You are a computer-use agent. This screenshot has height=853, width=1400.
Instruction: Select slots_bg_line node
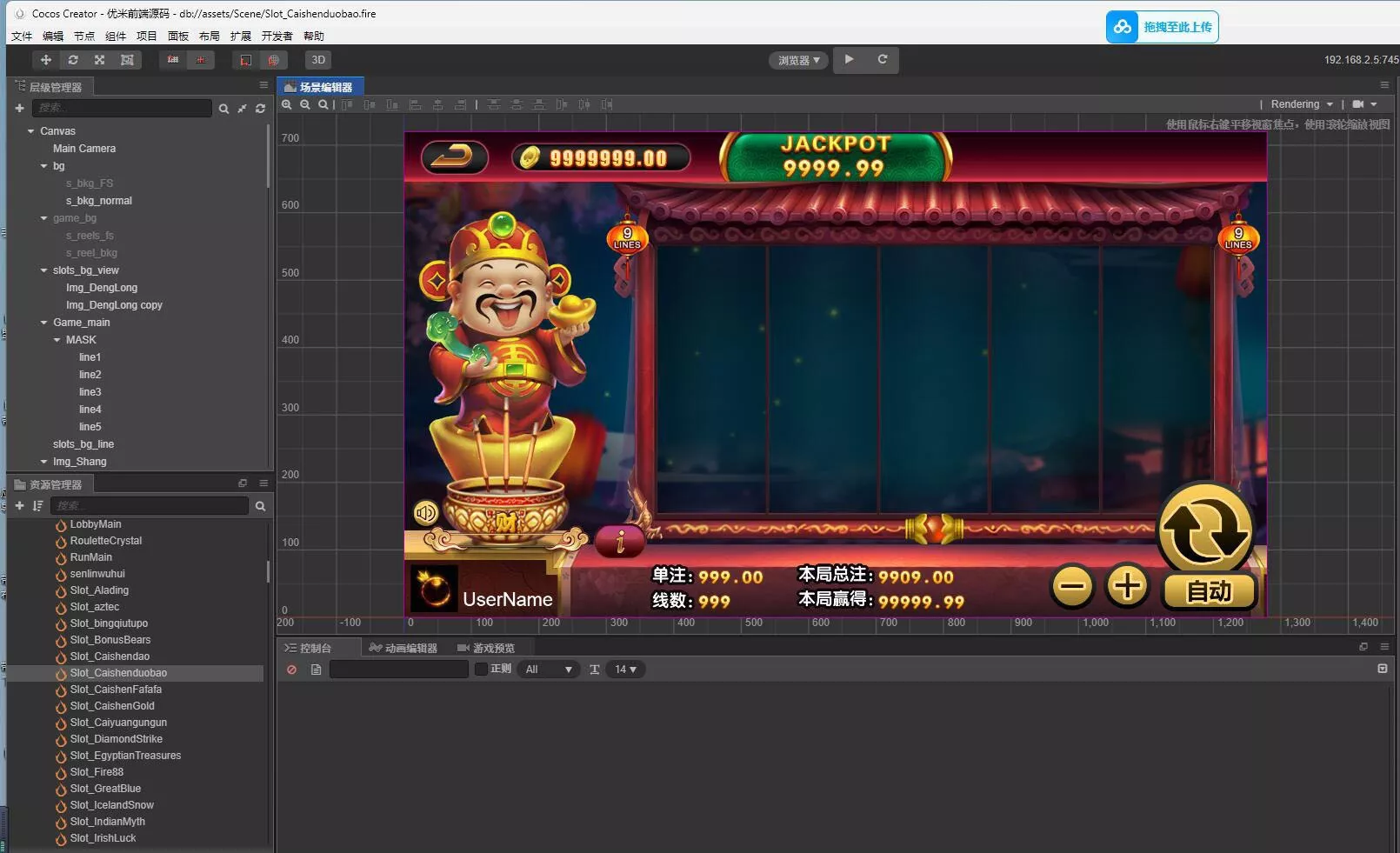click(x=83, y=444)
